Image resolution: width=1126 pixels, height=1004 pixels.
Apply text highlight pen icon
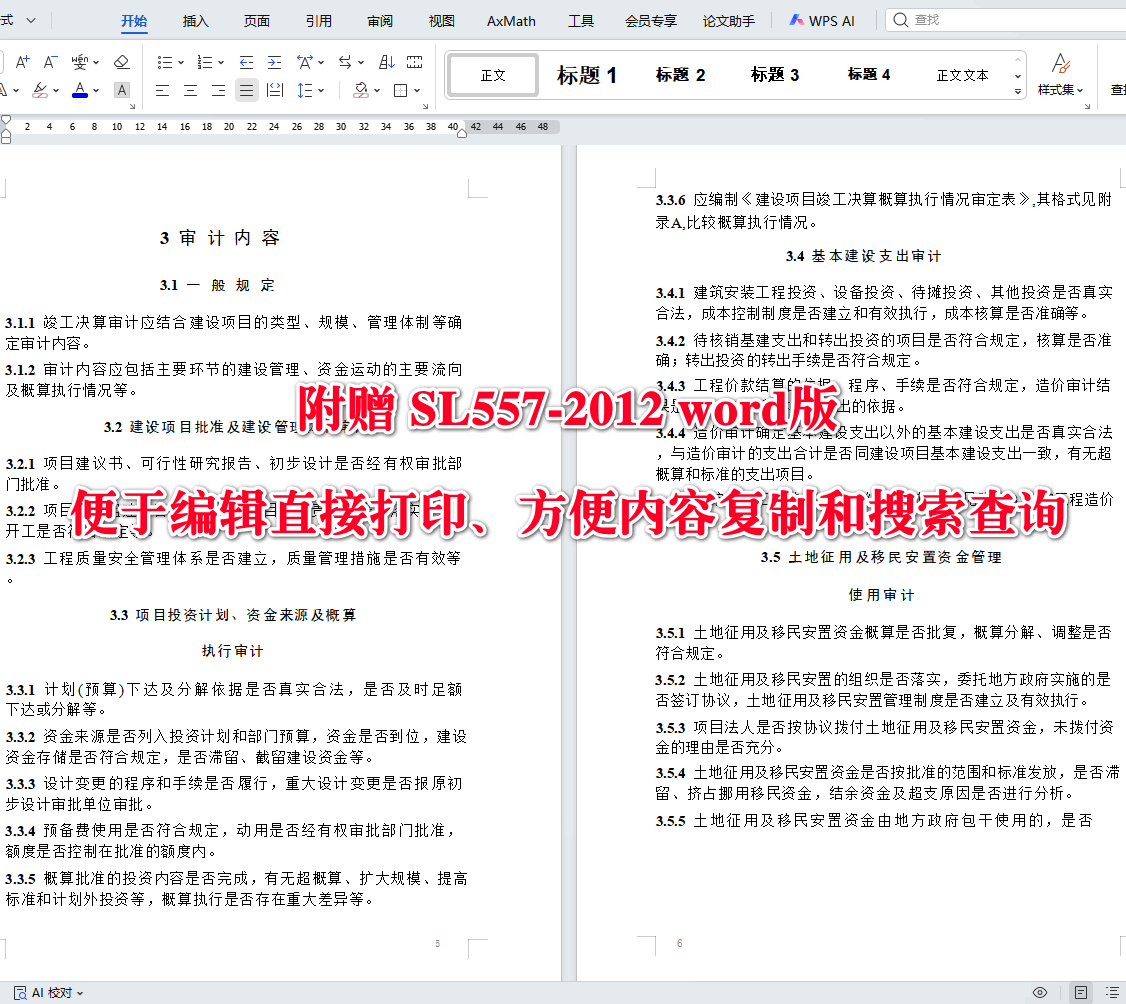40,90
